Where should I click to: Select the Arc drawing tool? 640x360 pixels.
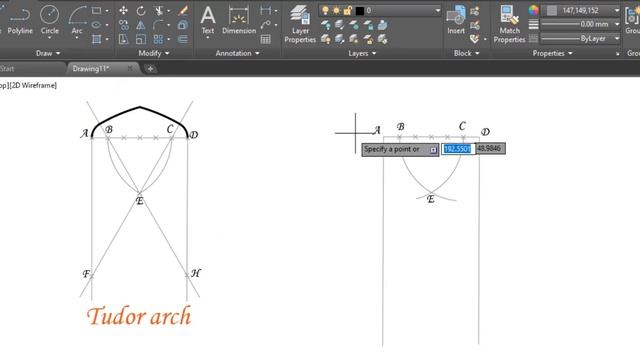tap(77, 20)
